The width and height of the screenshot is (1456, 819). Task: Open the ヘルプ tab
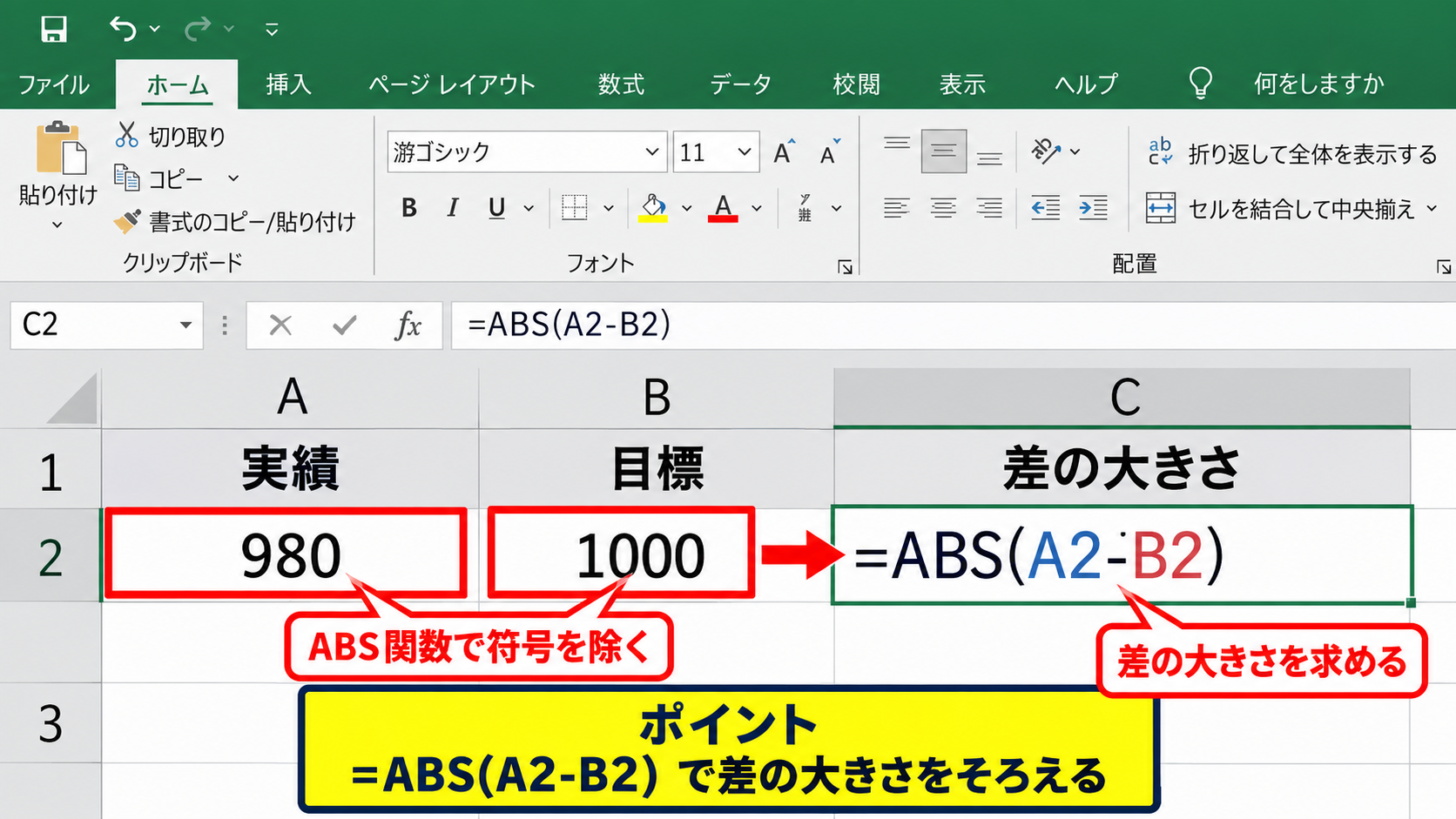coord(1086,84)
